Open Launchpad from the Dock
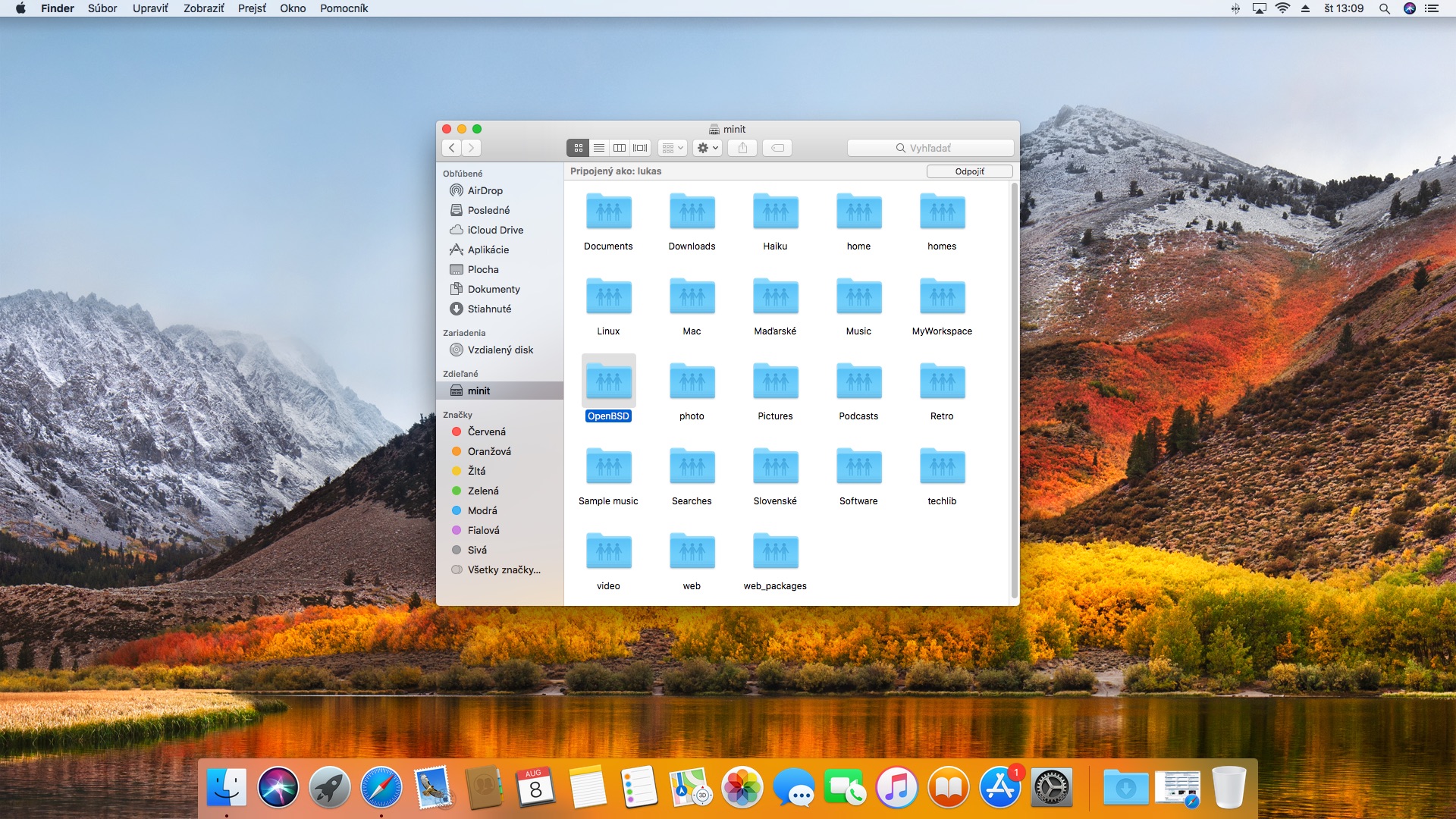Image resolution: width=1456 pixels, height=819 pixels. tap(329, 787)
